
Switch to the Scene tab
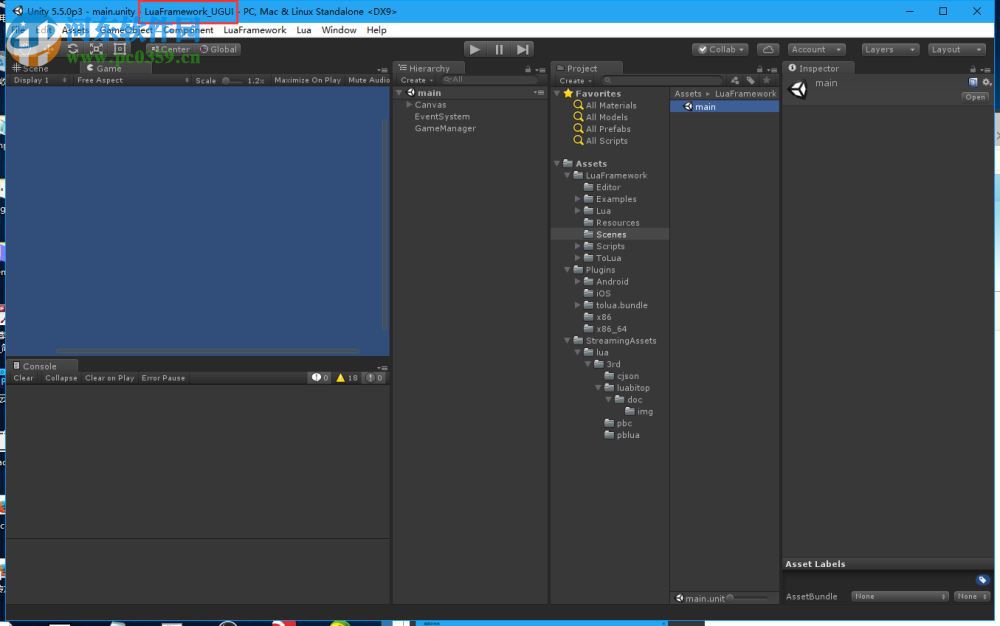(x=28, y=68)
